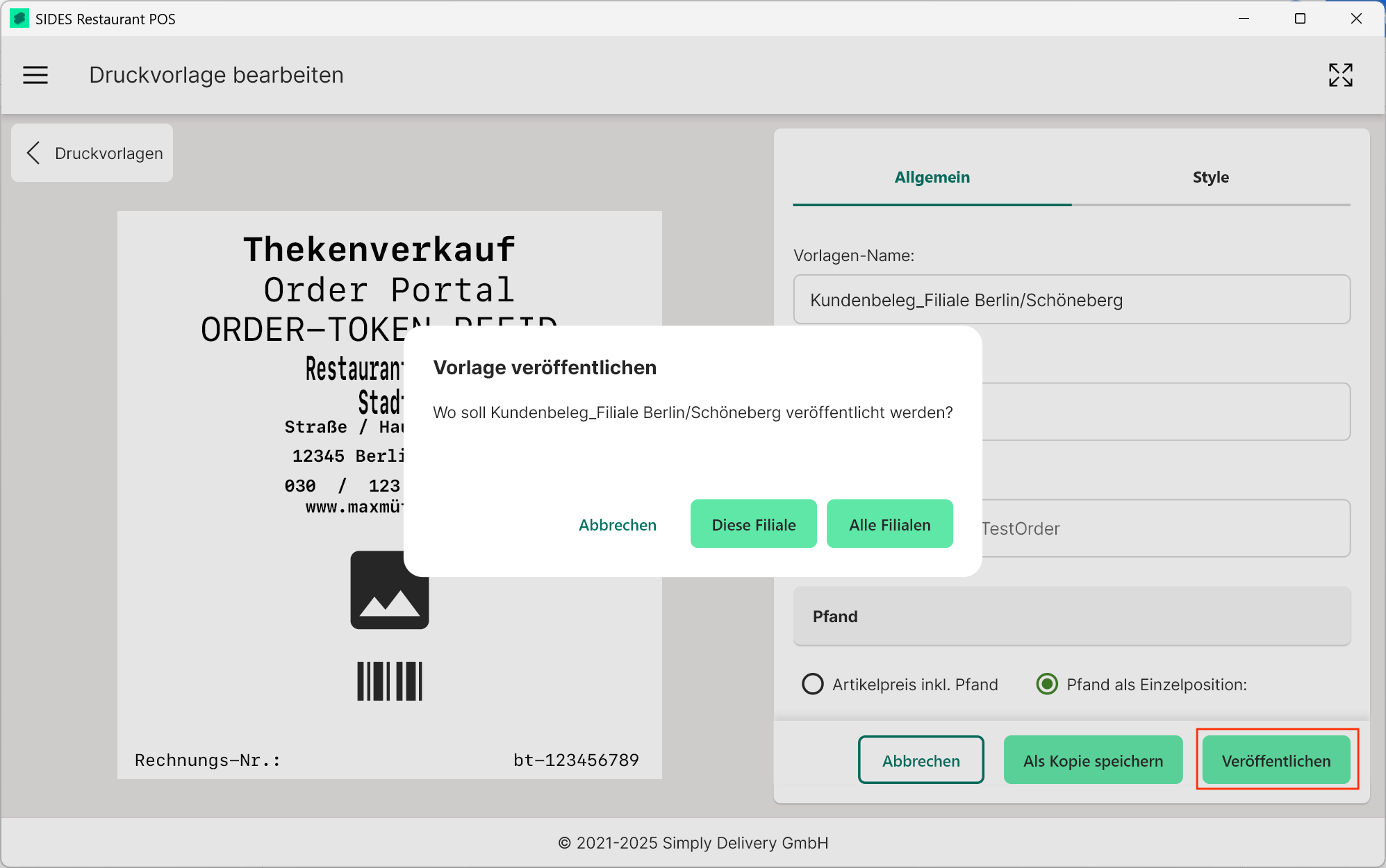The width and height of the screenshot is (1386, 868).
Task: Switch to the Allgemein tab
Action: pyautogui.click(x=932, y=177)
